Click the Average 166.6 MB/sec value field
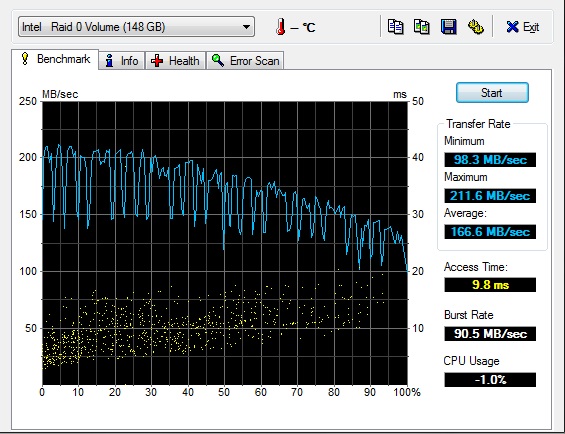 pos(490,231)
